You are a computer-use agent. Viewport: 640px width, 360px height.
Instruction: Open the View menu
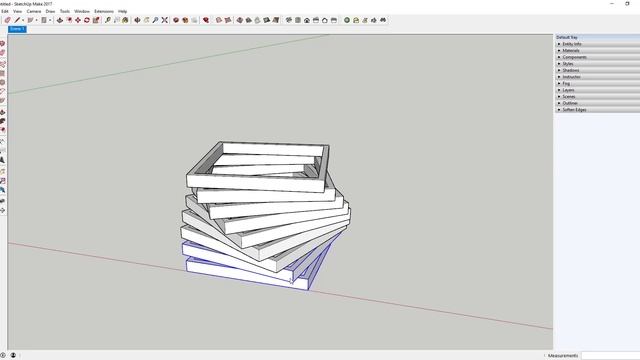tap(18, 11)
